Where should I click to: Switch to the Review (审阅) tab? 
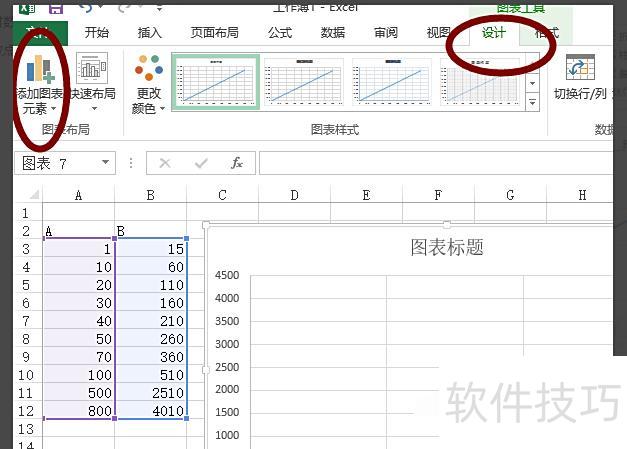point(385,33)
